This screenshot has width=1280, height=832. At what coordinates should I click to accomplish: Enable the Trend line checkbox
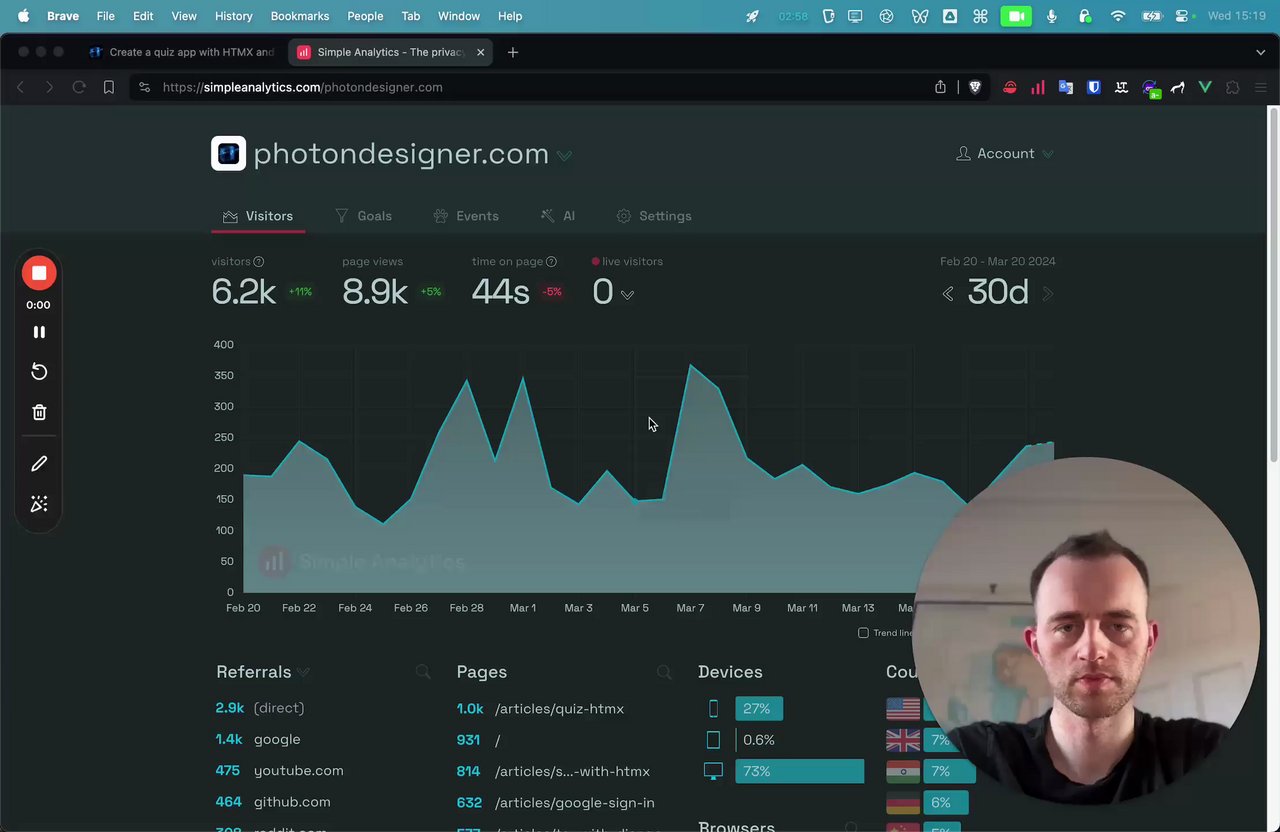863,633
